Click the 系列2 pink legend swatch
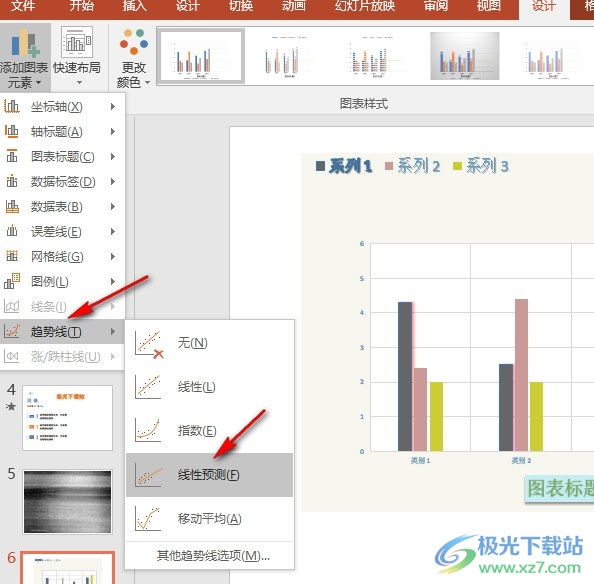This screenshot has height=584, width=594. [389, 166]
